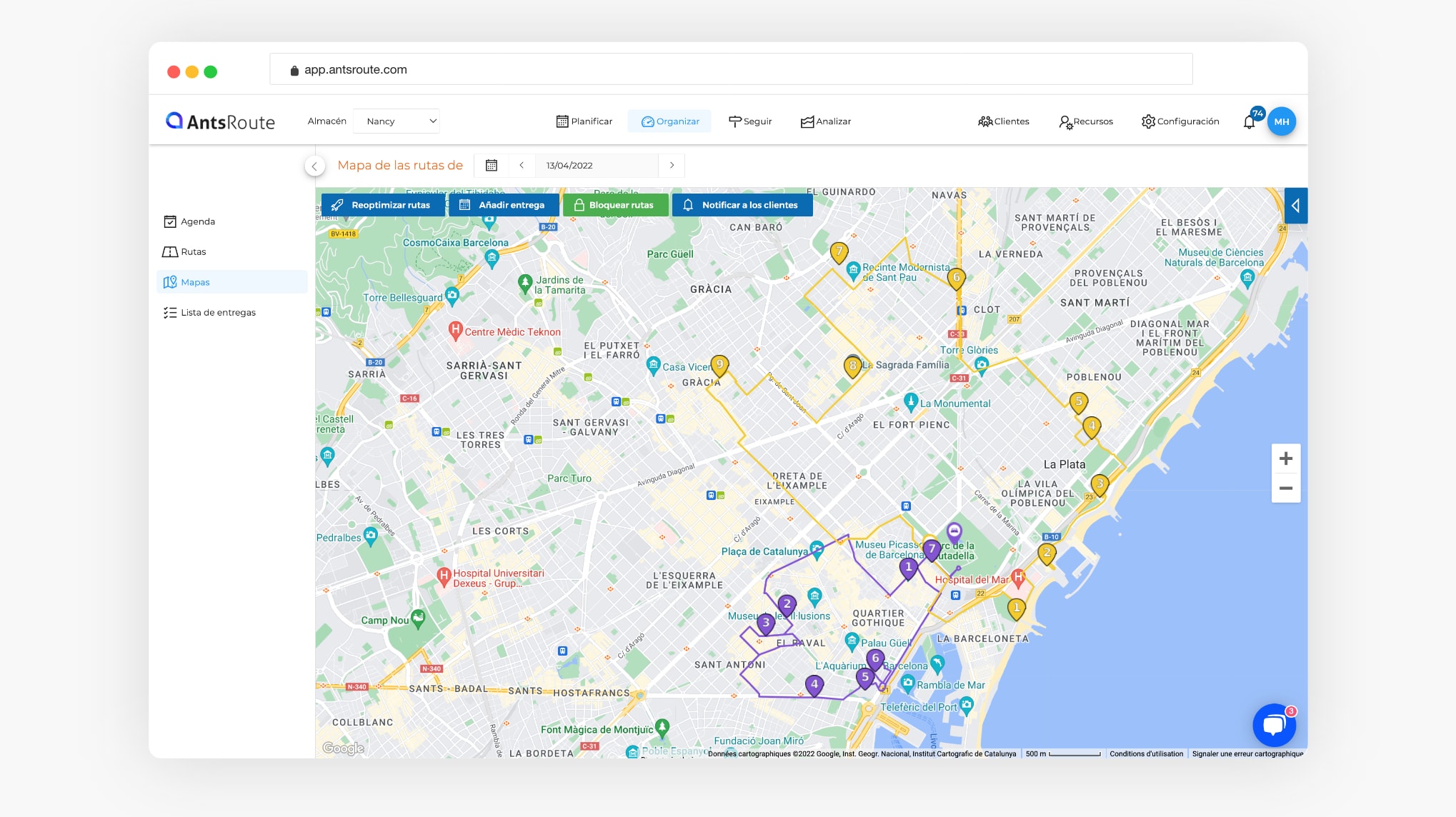Screen dimensions: 1456x817
Task: Select yellow stop 4 in Poblenou
Action: pyautogui.click(x=1091, y=427)
